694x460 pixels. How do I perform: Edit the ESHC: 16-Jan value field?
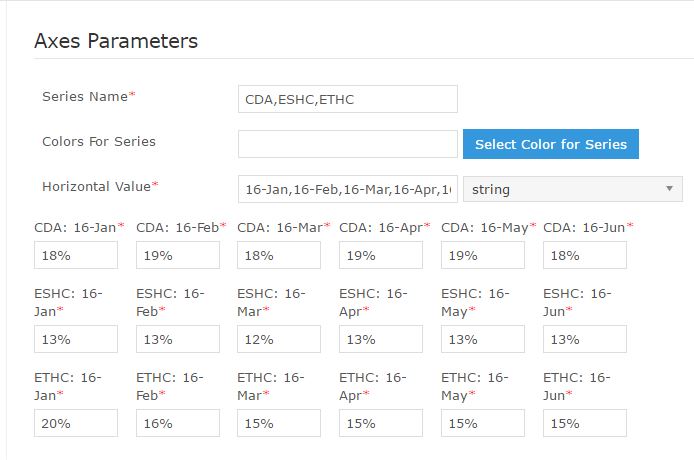point(76,339)
